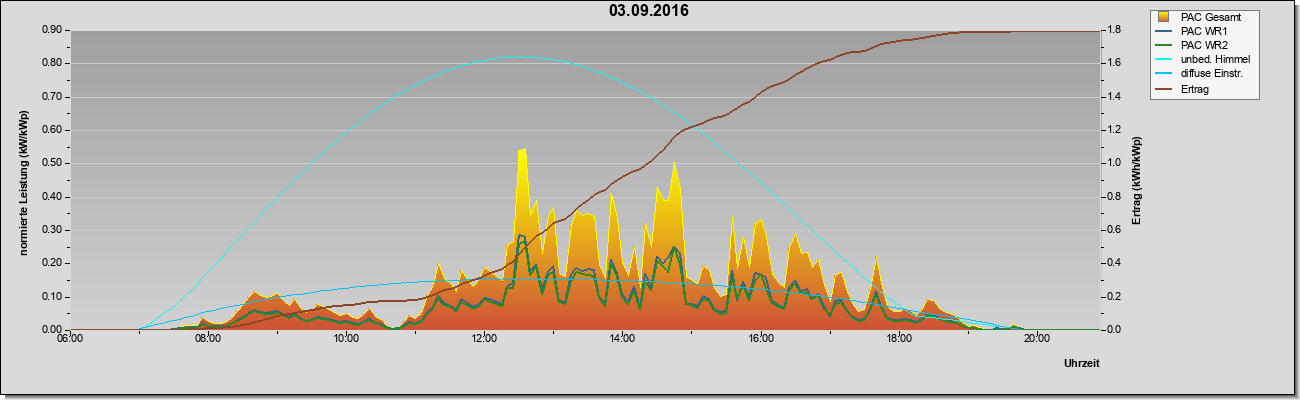Viewport: 1300px width, 400px height.
Task: Click the chart title 03.09.2016
Action: pyautogui.click(x=649, y=11)
